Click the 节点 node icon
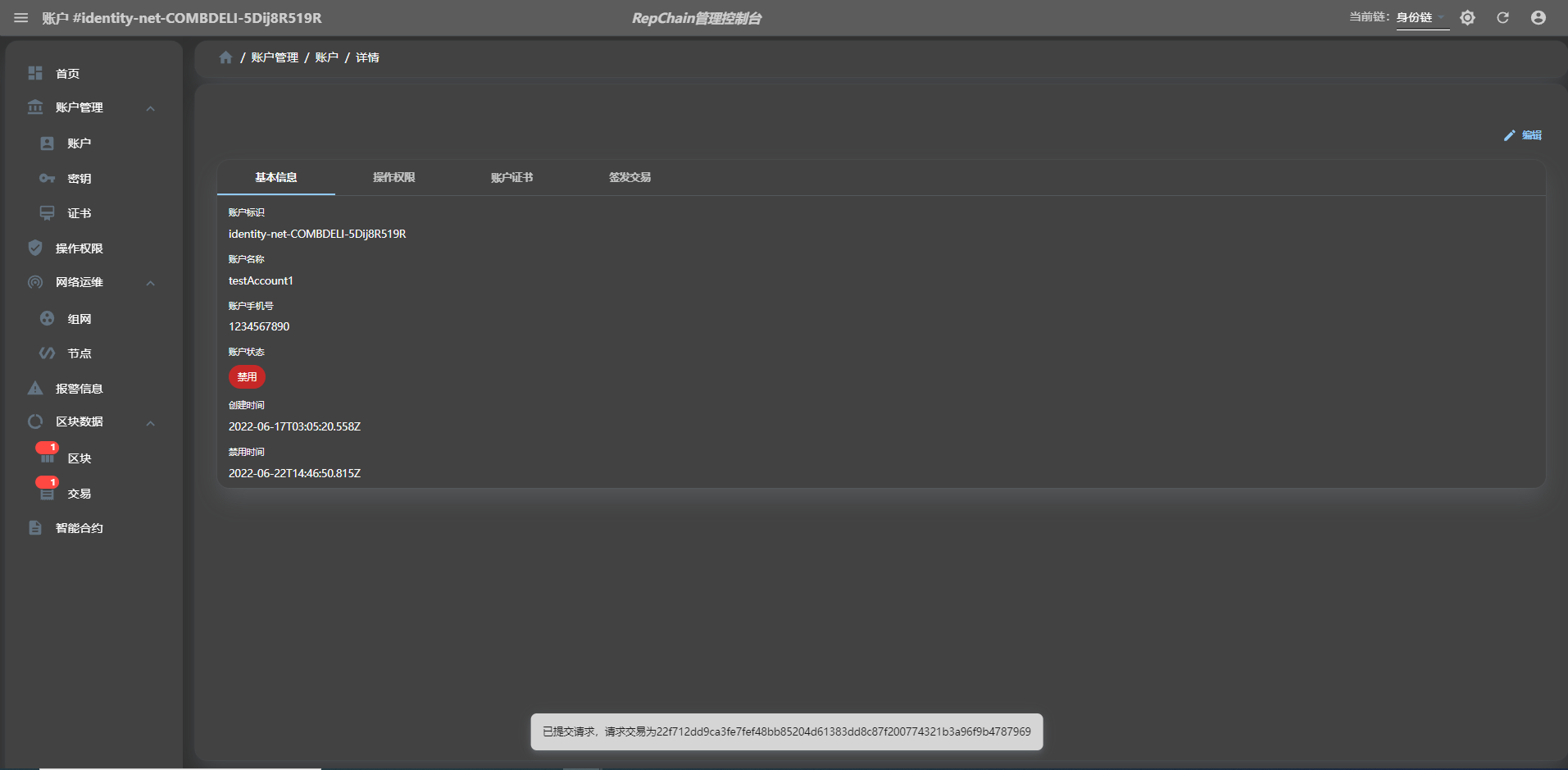 48,353
